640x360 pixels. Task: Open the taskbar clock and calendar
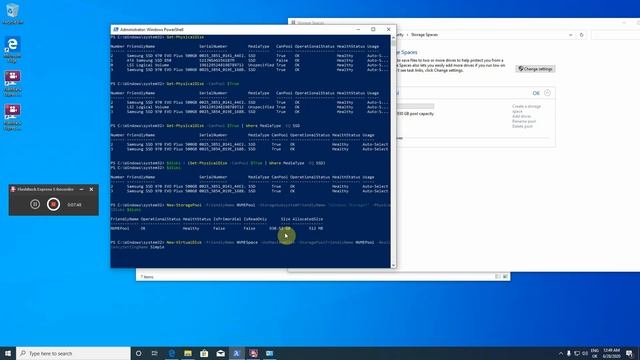(611, 353)
